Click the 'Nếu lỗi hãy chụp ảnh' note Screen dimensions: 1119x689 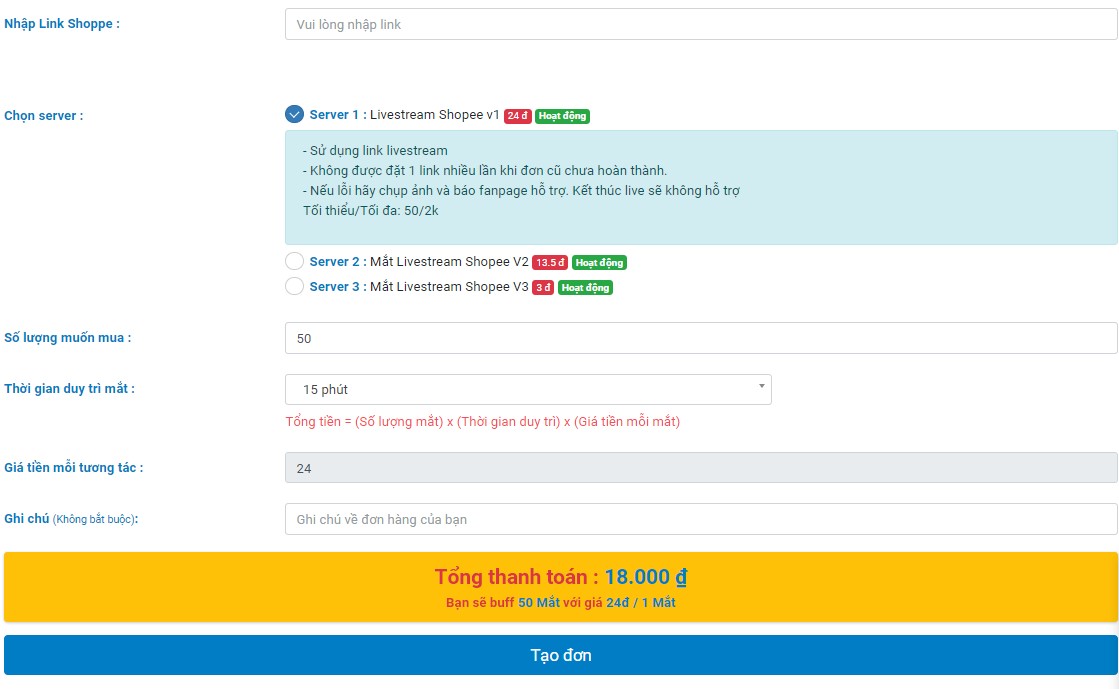click(x=521, y=191)
